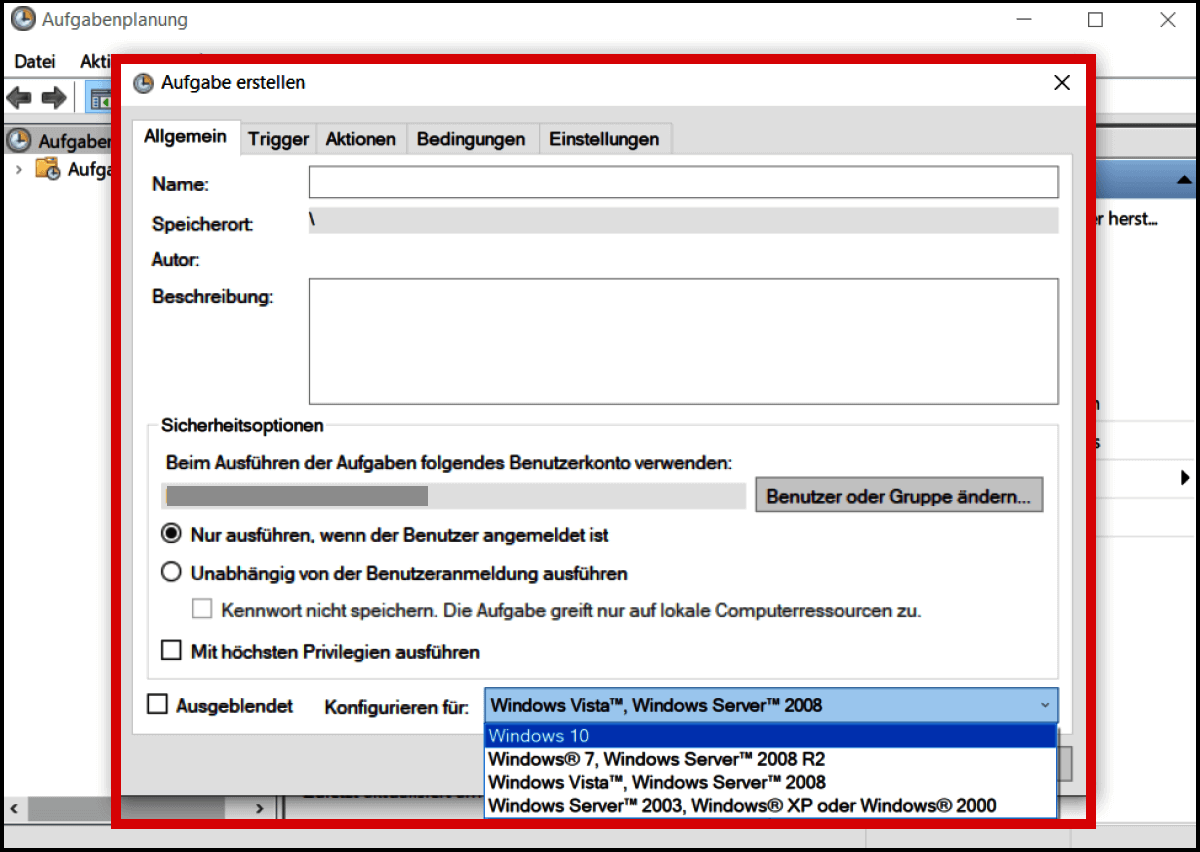Open the 'Konfigurieren für' dropdown
The width and height of the screenshot is (1200, 852).
click(1047, 705)
